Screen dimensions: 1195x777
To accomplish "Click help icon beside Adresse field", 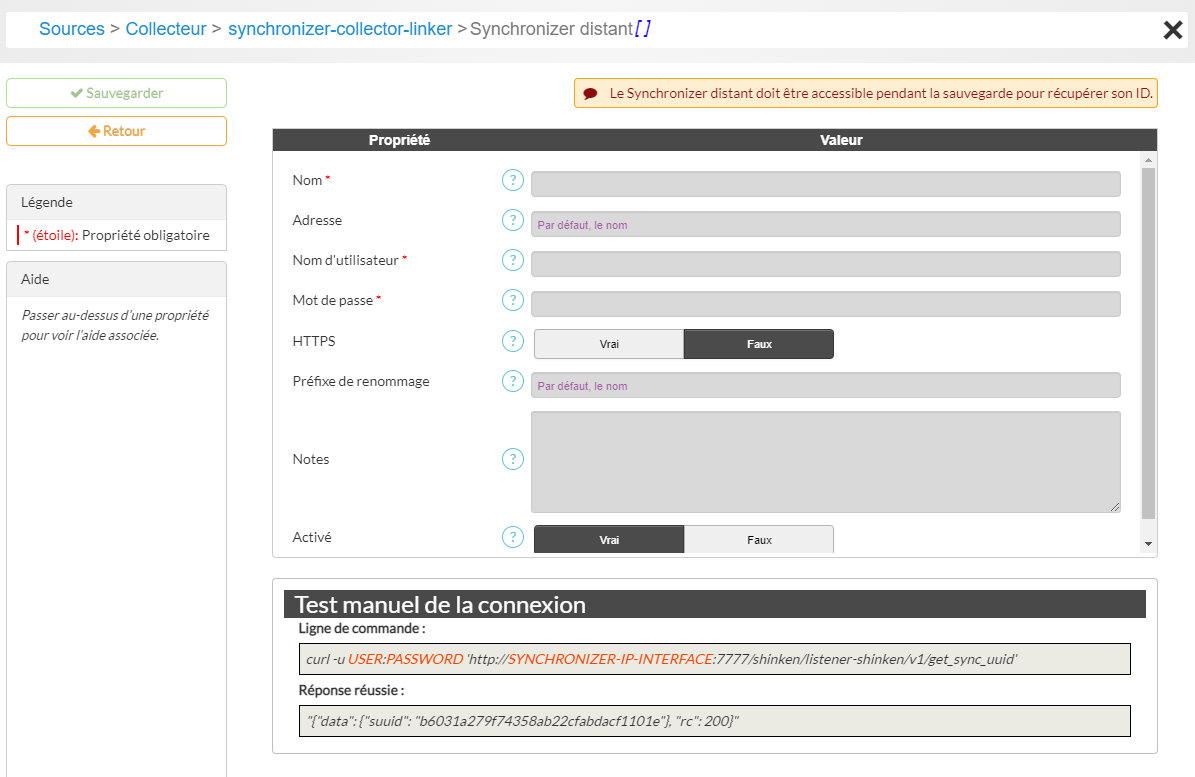I will [512, 220].
